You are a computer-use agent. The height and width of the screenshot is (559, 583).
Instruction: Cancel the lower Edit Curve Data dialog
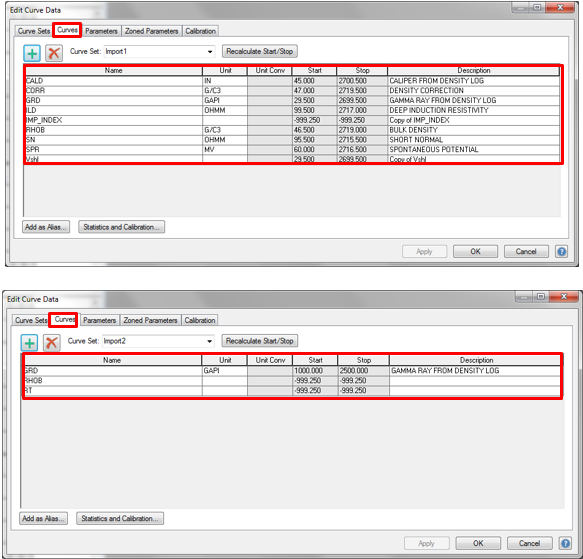(x=529, y=543)
